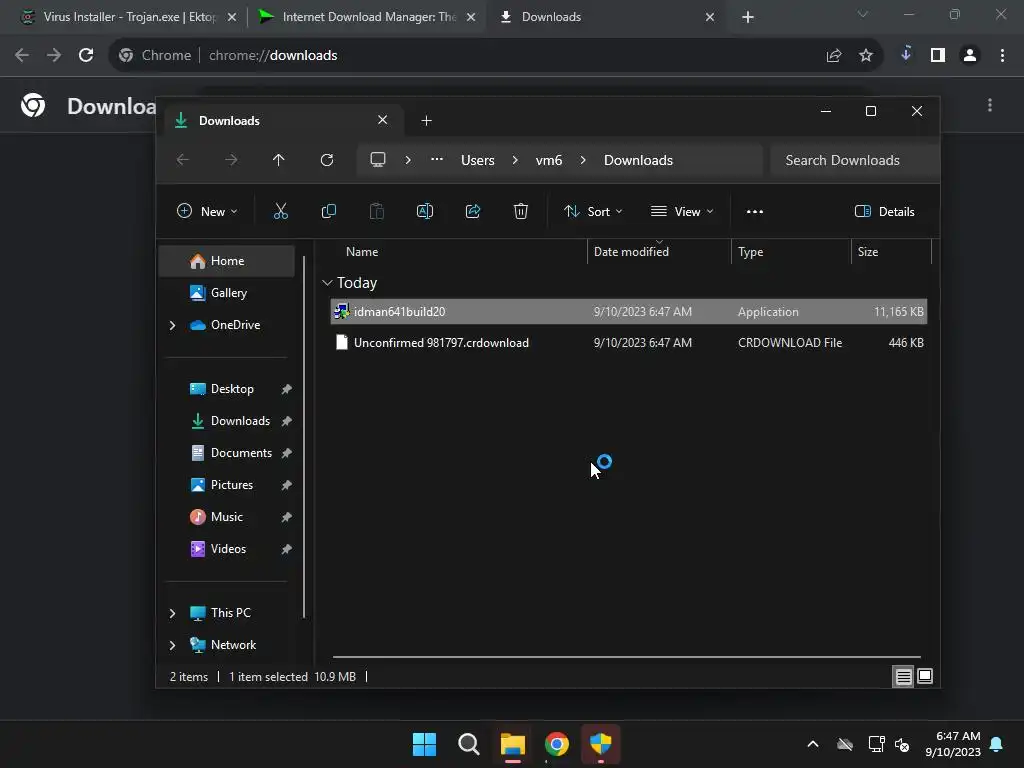Open Windows Start menu

click(424, 744)
